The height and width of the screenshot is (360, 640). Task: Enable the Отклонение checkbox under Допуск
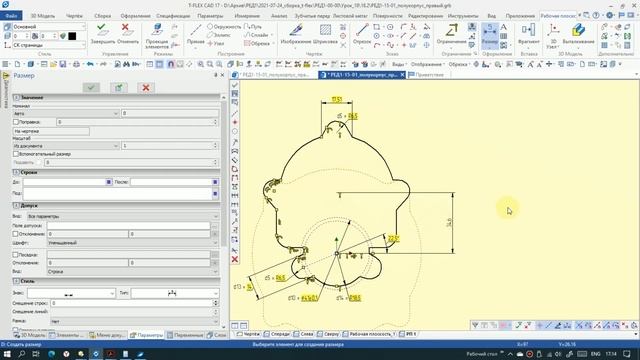coord(16,234)
